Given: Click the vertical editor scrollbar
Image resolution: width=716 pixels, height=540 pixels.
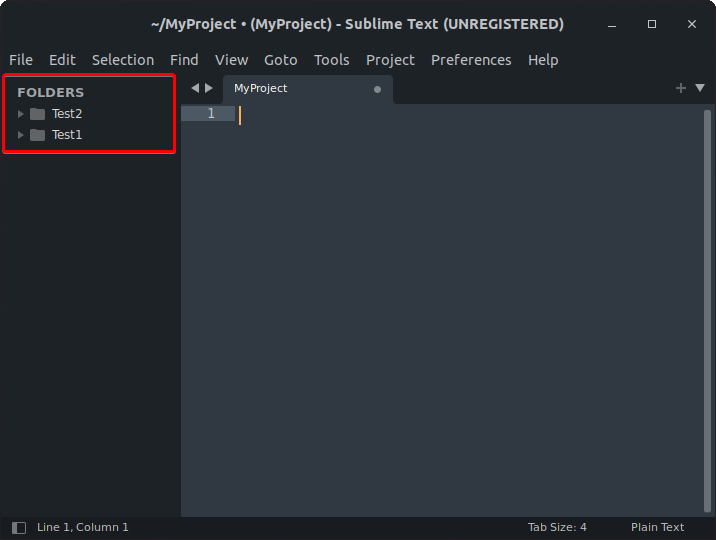Looking at the screenshot, I should (x=707, y=311).
